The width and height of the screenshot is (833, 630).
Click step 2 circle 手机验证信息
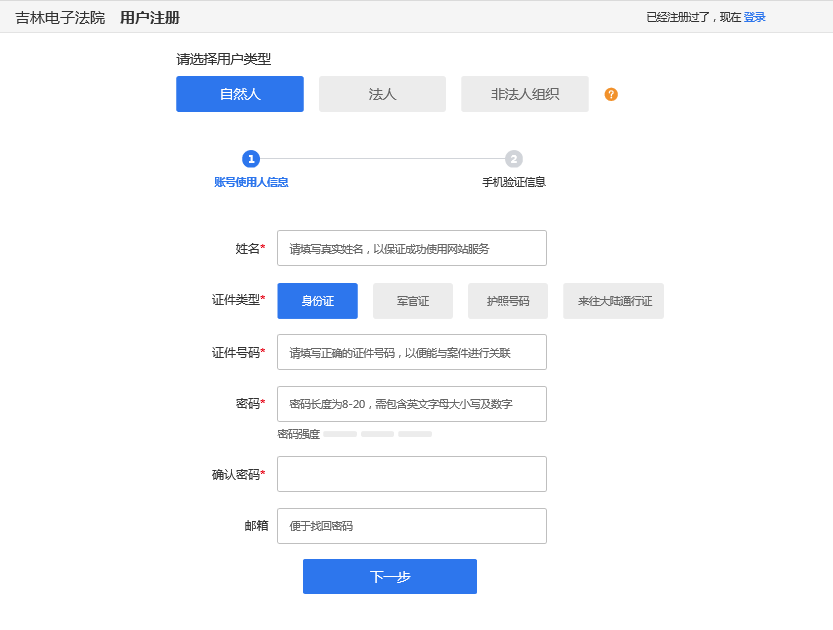coord(514,159)
